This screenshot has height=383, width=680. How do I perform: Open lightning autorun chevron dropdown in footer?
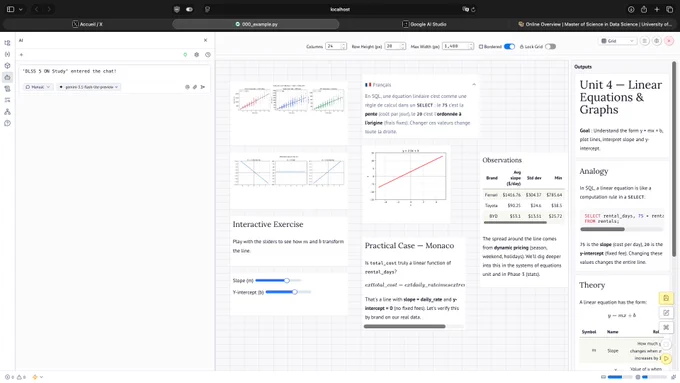tap(42, 377)
